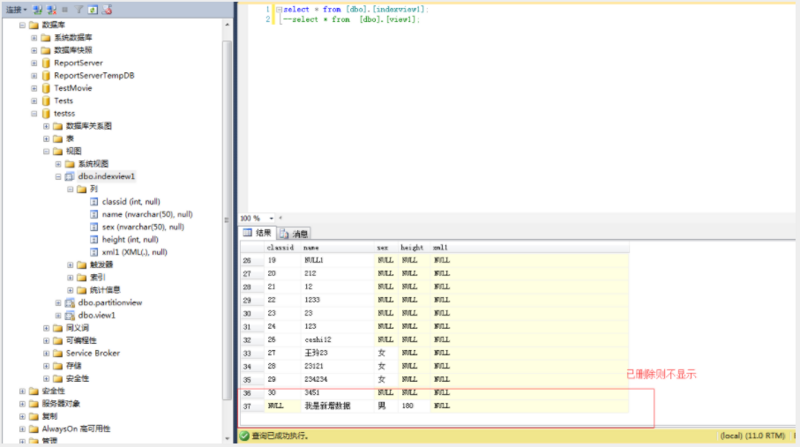Click the Service Broker folder icon
The image size is (800, 447).
point(58,353)
